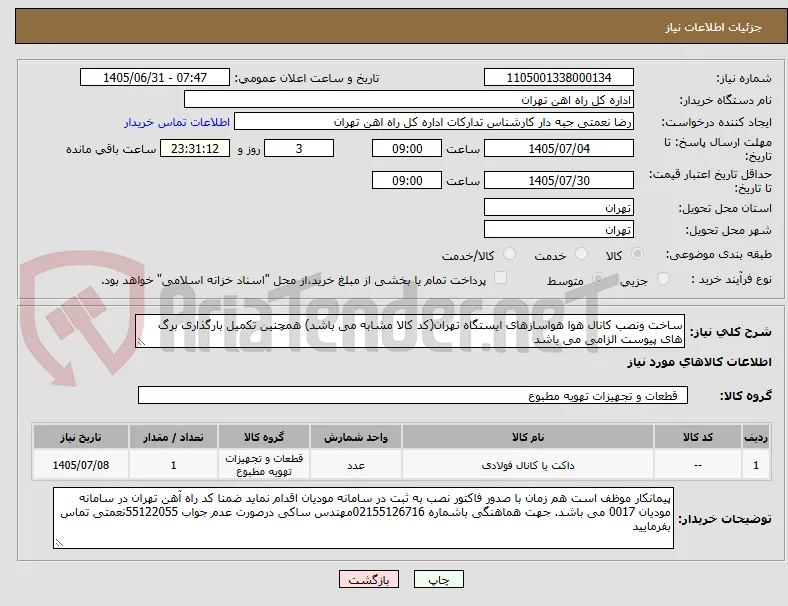
Task: Click the واحد شمارش column header
Action: click(356, 437)
